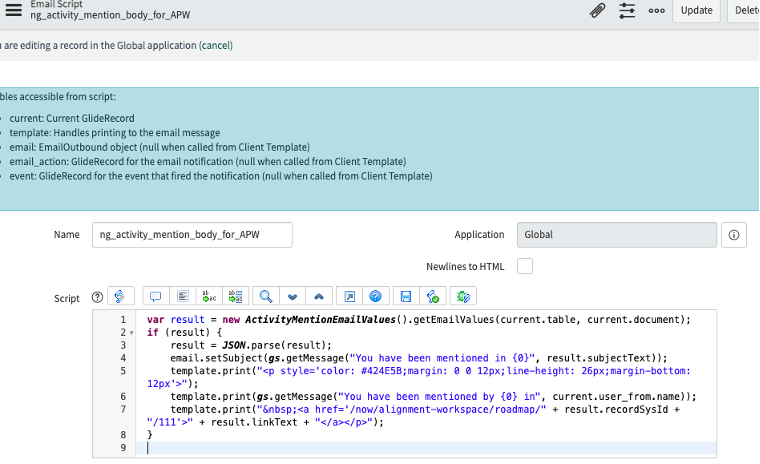
Task: Click the 'Script' field label
Action: coord(66,299)
